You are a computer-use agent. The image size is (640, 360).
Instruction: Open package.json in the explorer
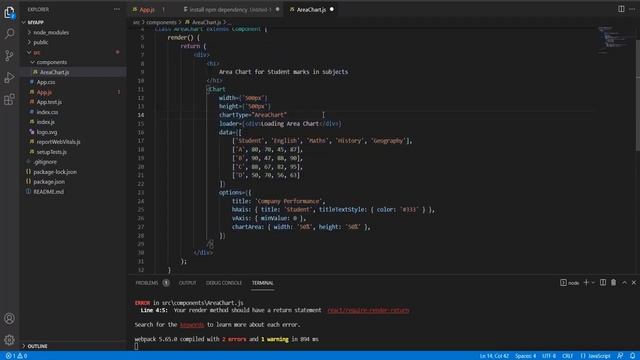[49, 182]
